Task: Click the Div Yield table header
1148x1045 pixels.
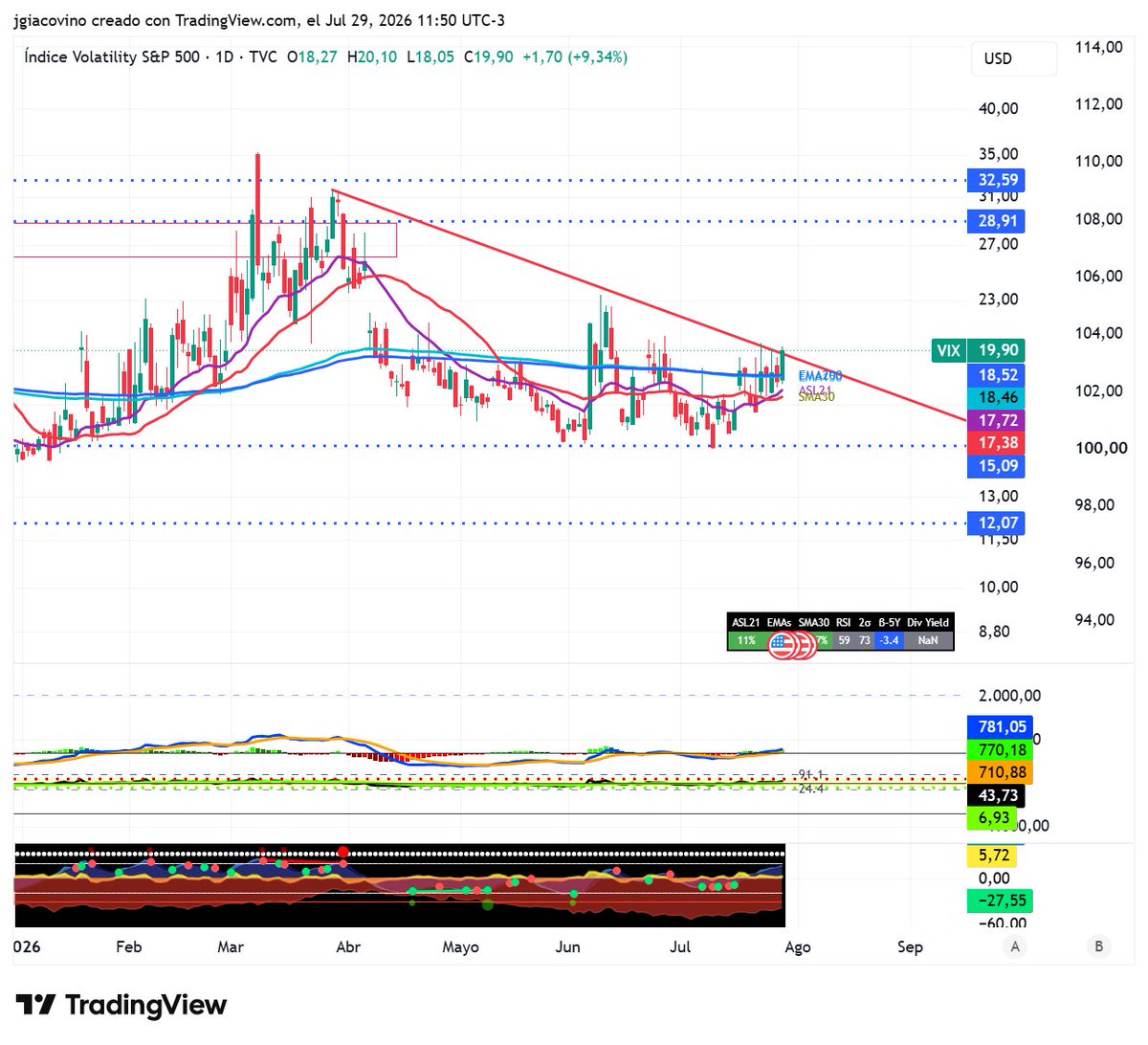Action: tap(928, 622)
